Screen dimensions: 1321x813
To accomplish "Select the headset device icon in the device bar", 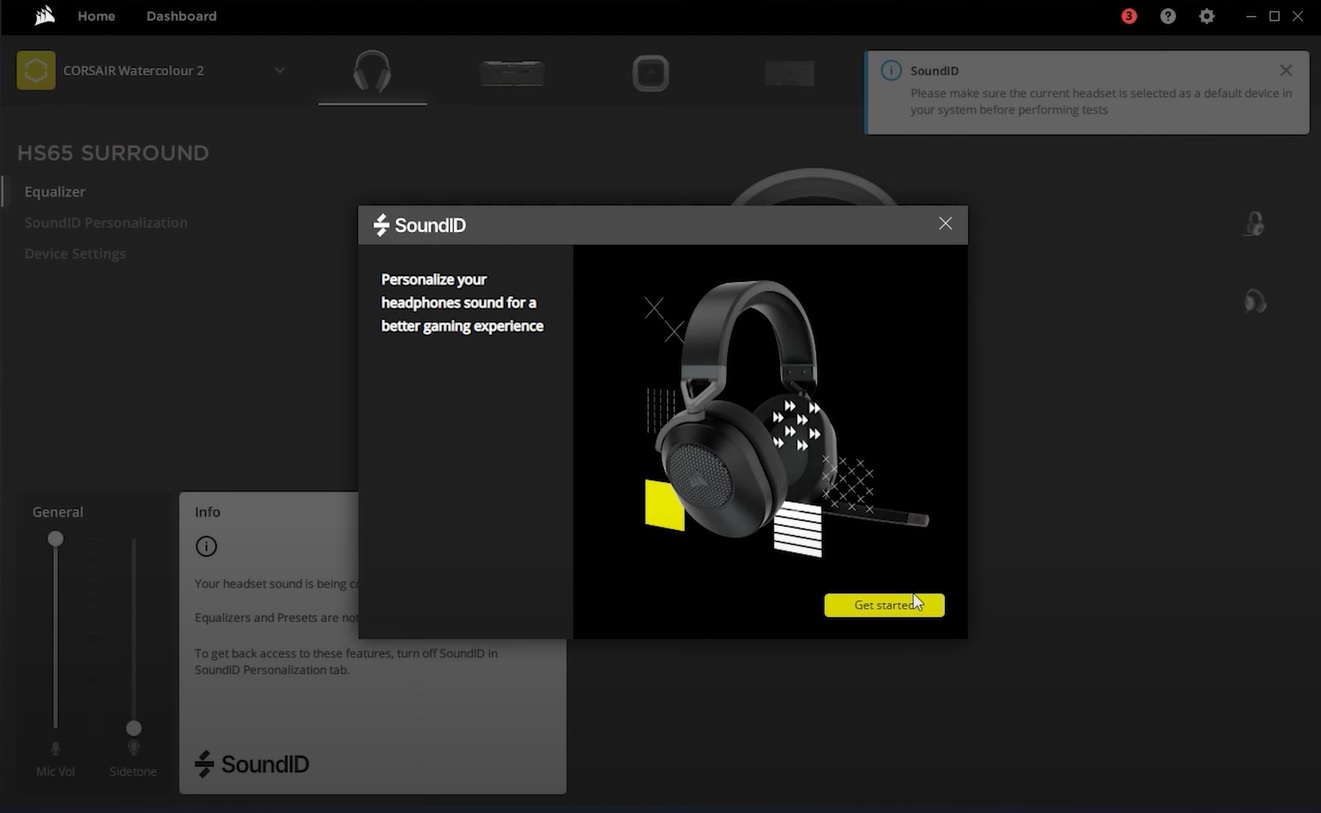I will [371, 72].
